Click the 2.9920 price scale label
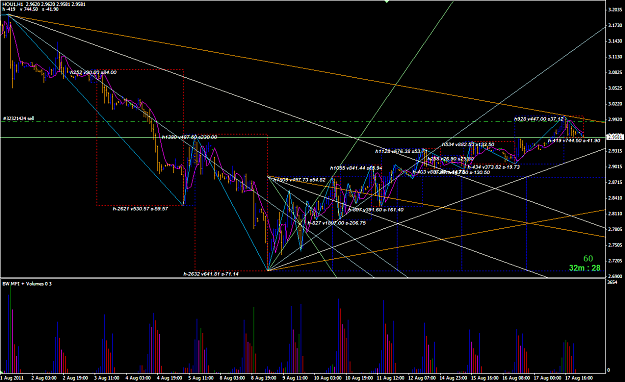625x382 pixels. tap(614, 119)
